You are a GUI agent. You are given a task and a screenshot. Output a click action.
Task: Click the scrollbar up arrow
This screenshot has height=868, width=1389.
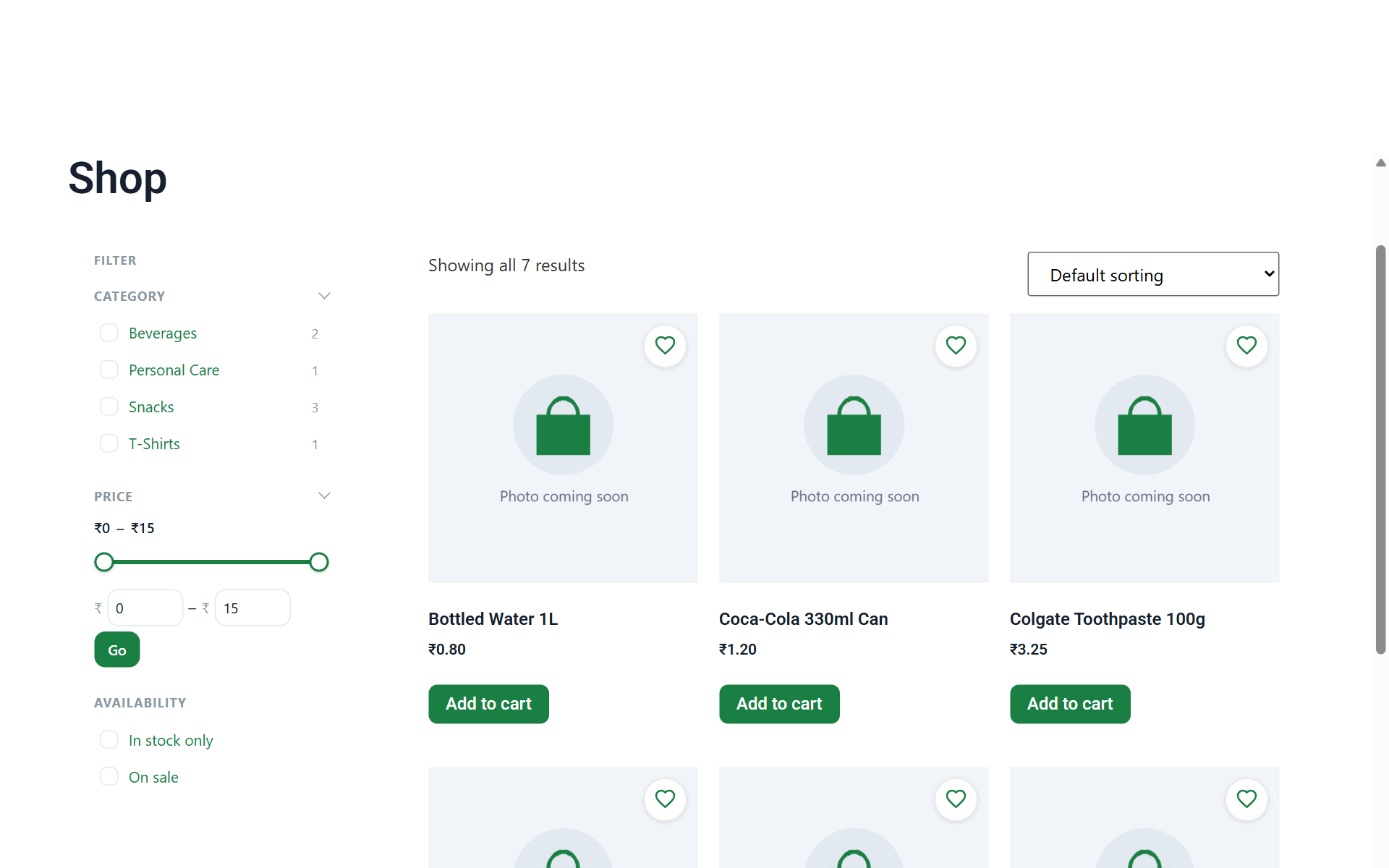tap(1380, 163)
